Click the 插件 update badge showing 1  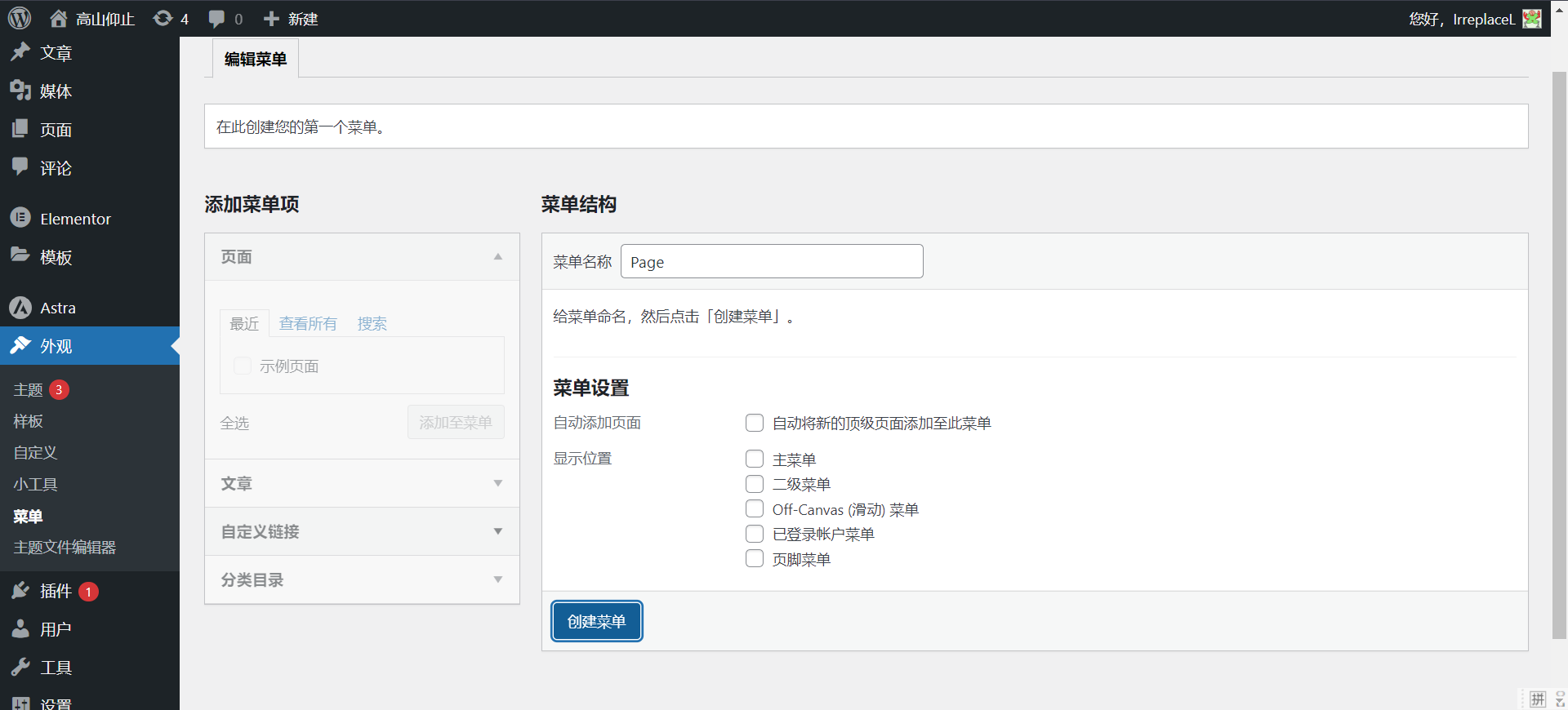[x=89, y=592]
